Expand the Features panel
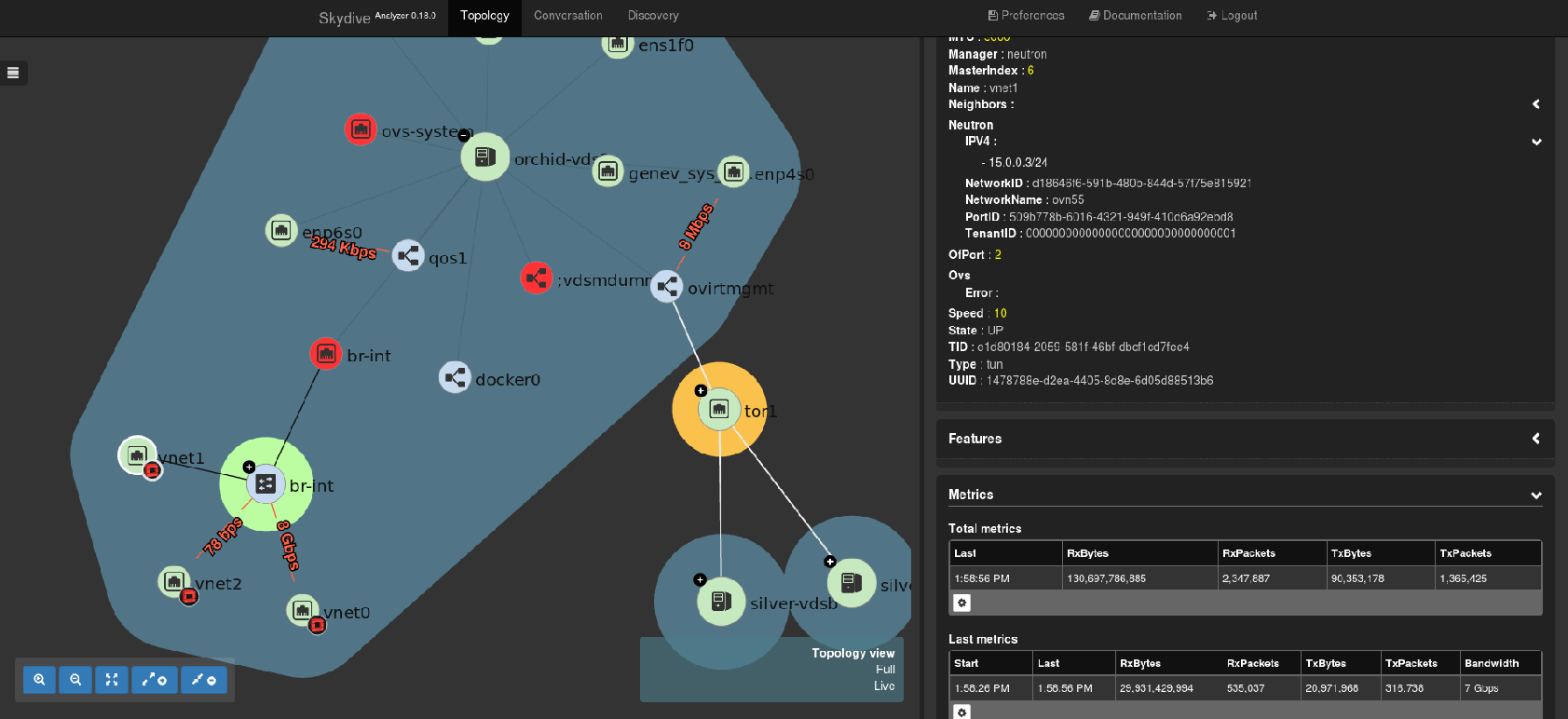 [x=1535, y=439]
